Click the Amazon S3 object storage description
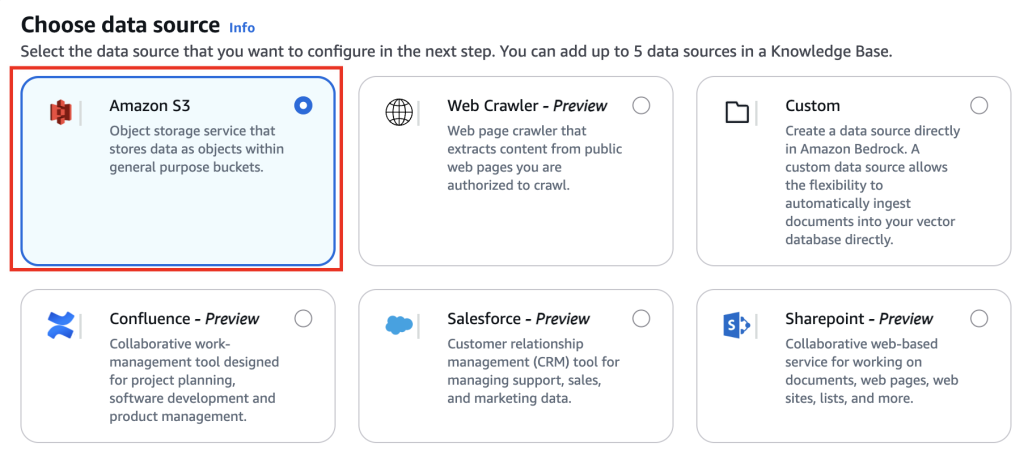Image resolution: width=1024 pixels, height=451 pixels. tap(197, 149)
